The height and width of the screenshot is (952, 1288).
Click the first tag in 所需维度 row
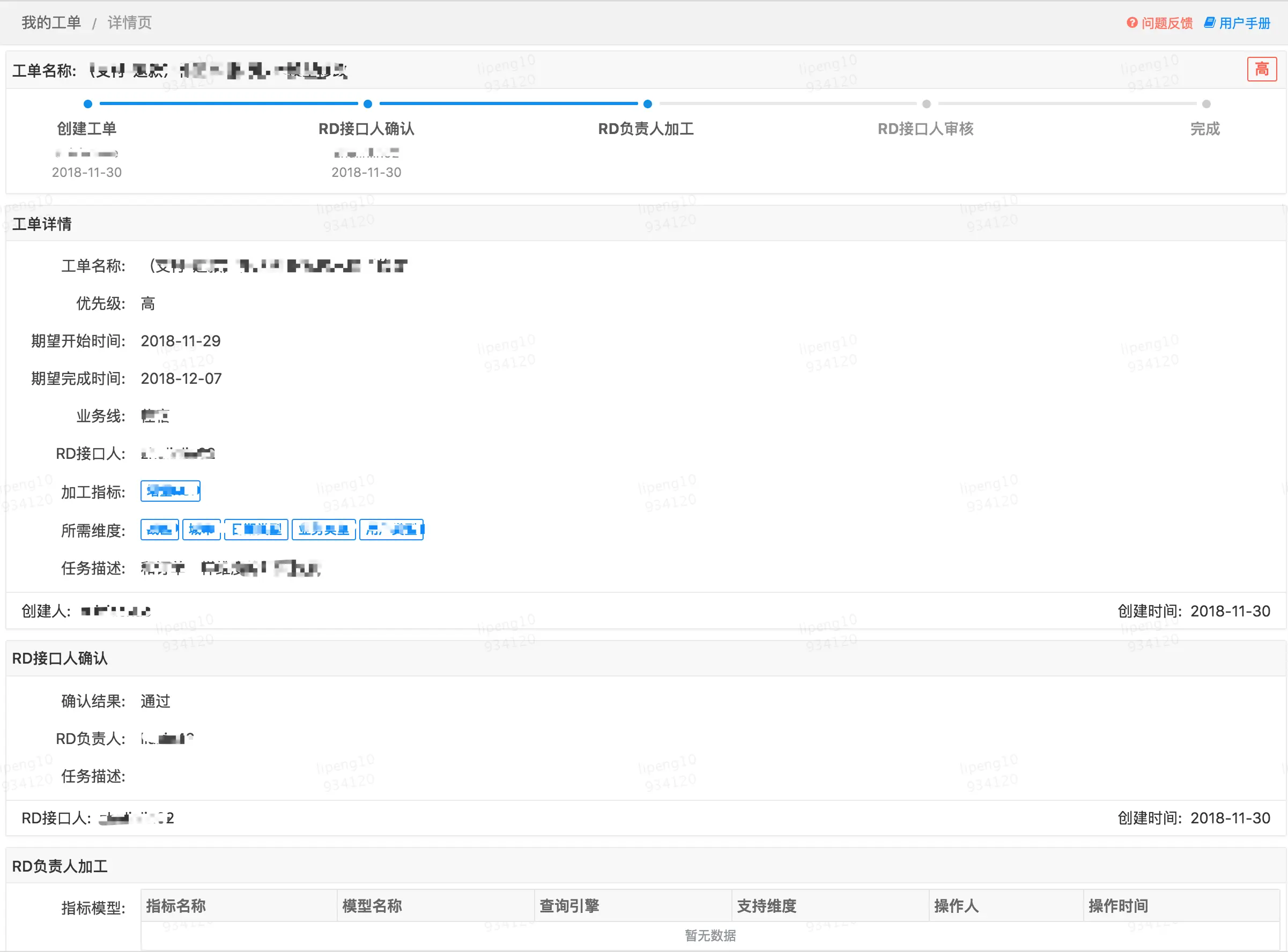pos(160,530)
